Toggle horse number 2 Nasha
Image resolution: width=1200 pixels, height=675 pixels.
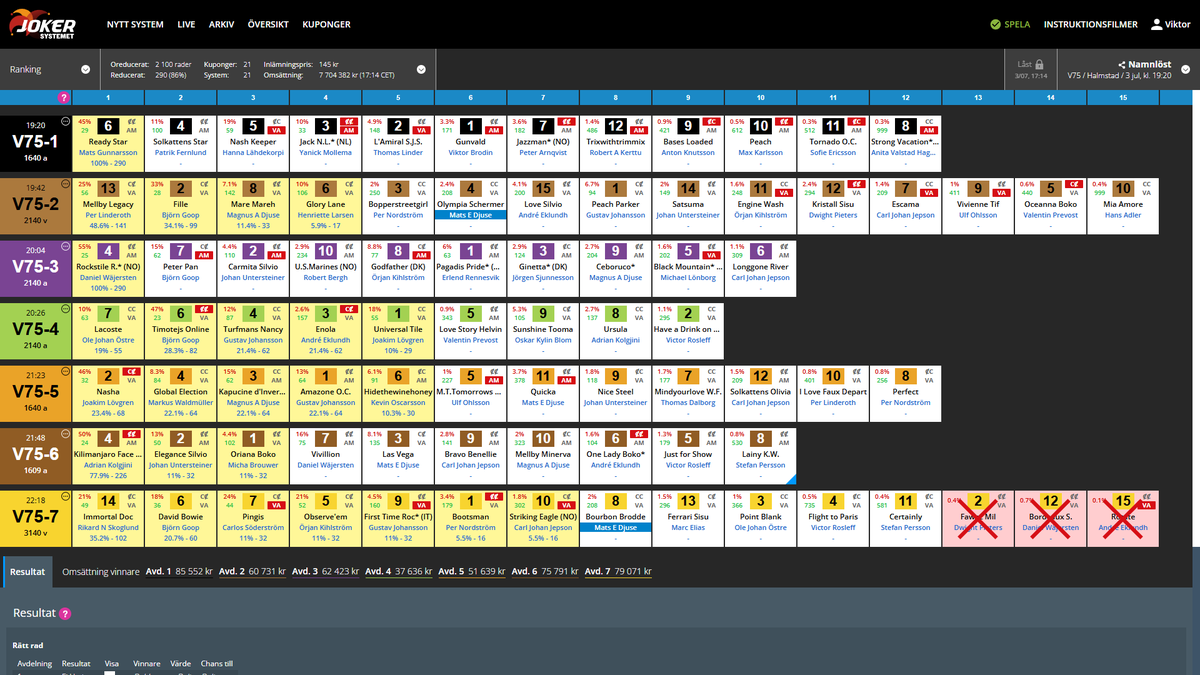click(x=109, y=375)
